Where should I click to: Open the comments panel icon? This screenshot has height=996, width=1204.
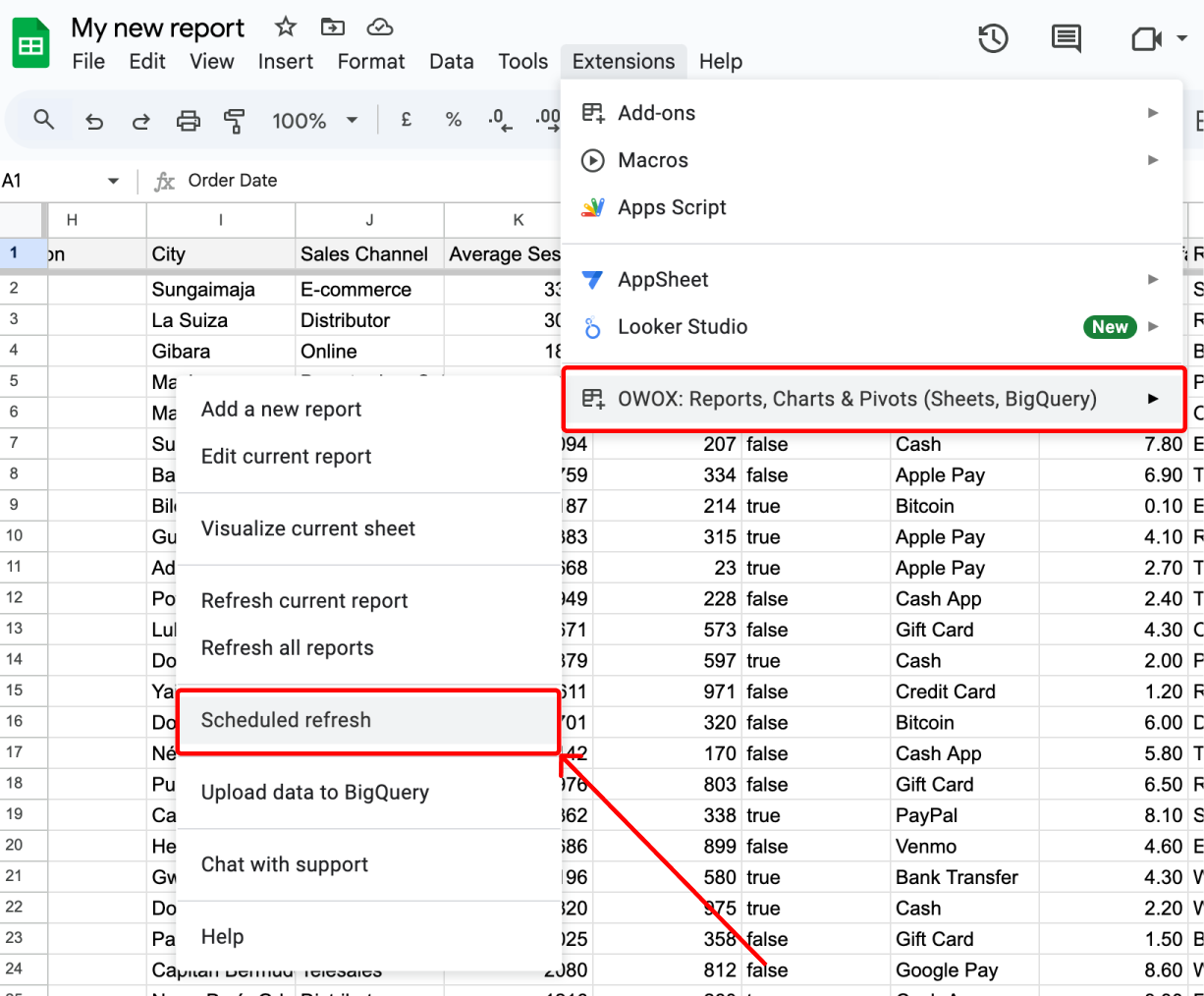pos(1066,39)
